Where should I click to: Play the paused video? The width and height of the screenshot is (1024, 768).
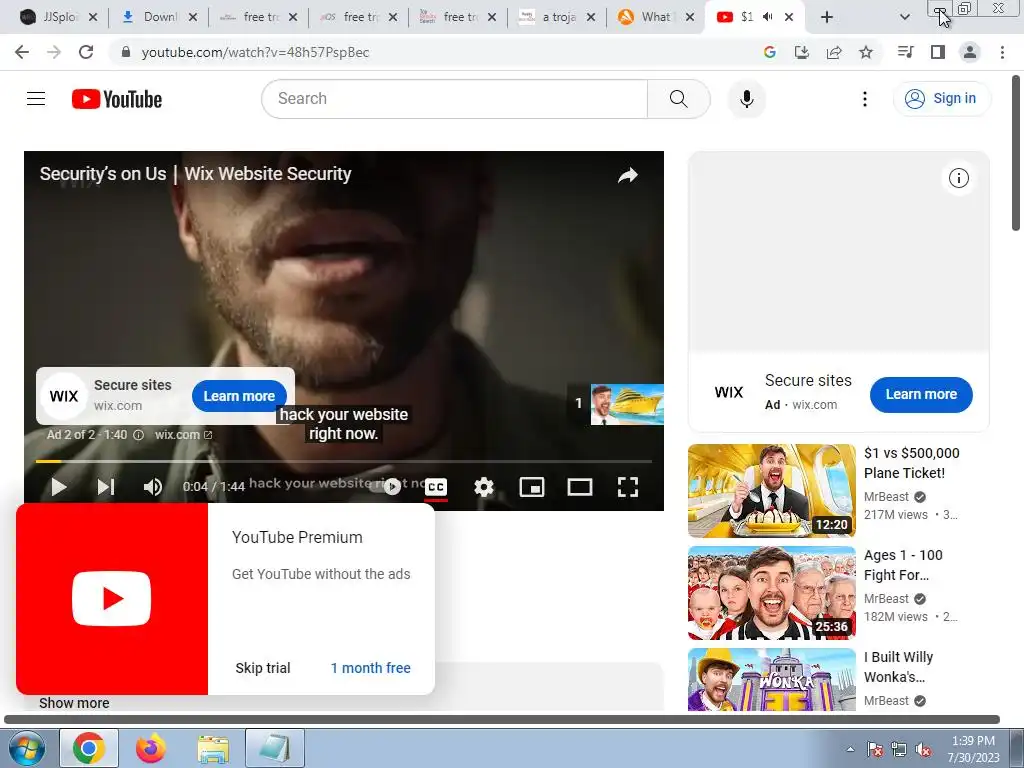(59, 487)
